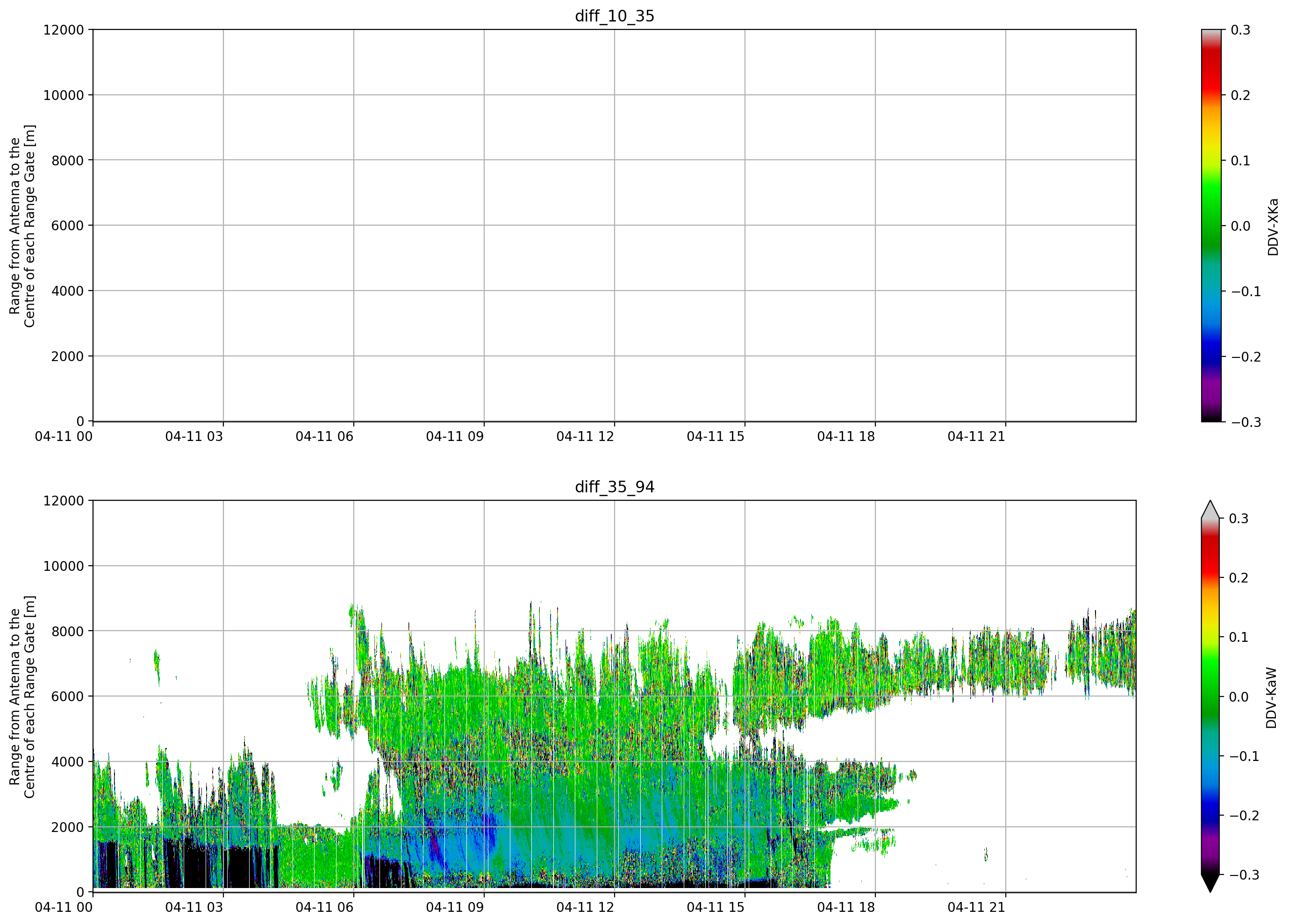Click the 04-11 03 tick under diff_10_35
This screenshot has height=924, width=1289.
click(194, 436)
